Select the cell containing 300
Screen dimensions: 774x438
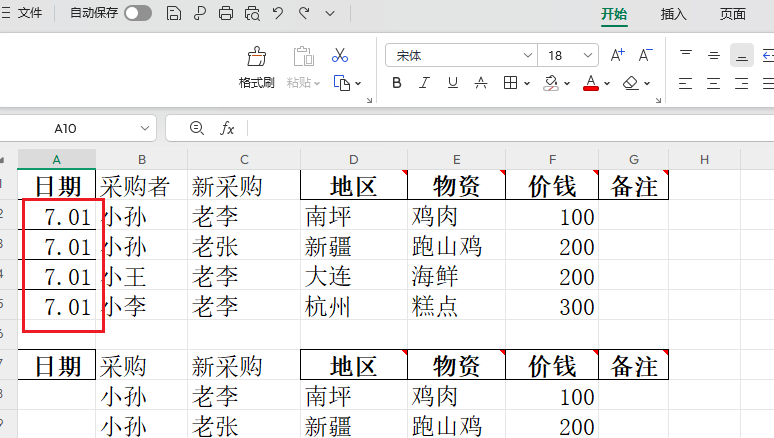click(552, 307)
